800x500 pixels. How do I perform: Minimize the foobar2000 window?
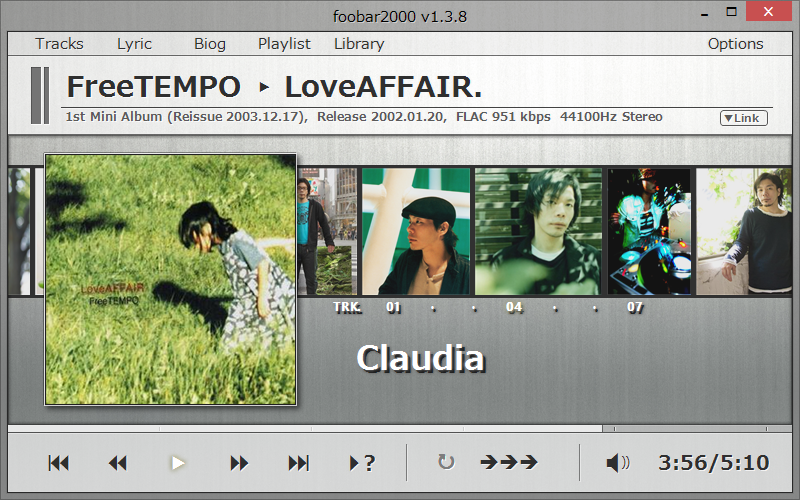705,14
